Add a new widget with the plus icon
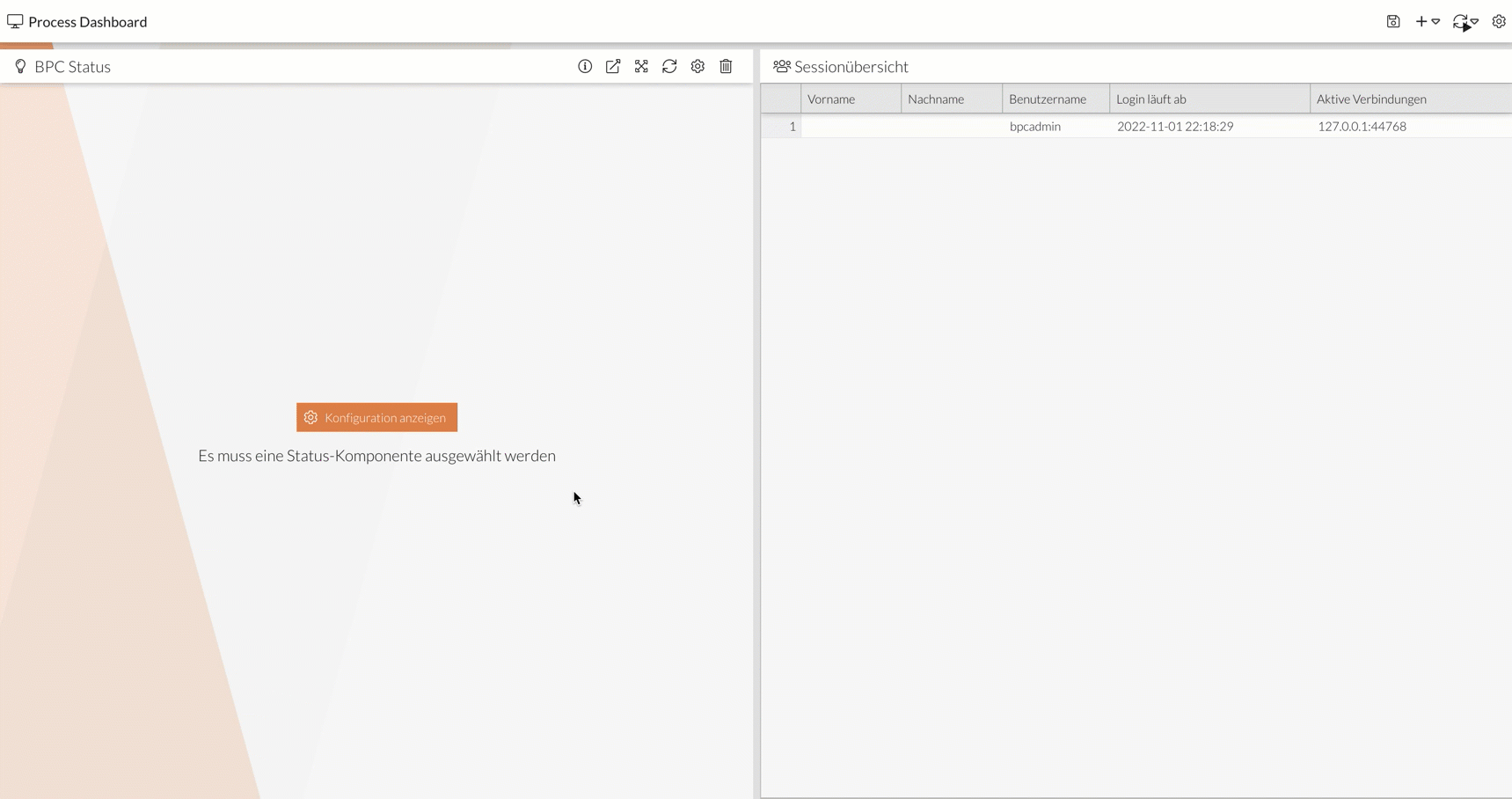This screenshot has width=1512, height=799. 1419,21
